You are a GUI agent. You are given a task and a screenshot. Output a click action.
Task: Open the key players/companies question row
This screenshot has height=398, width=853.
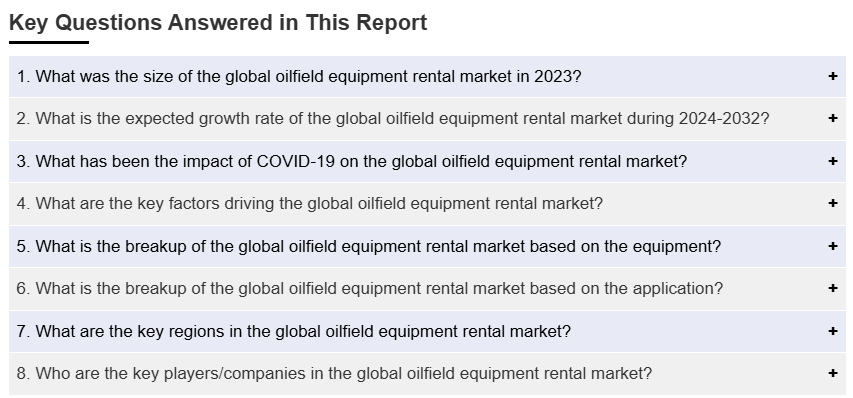pyautogui.click(x=427, y=373)
